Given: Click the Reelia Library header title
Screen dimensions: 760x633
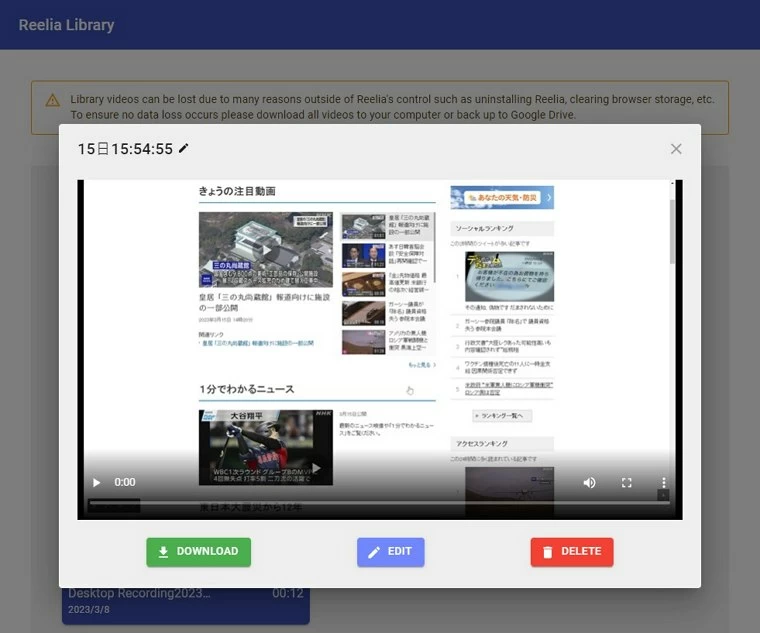Looking at the screenshot, I should pos(66,24).
